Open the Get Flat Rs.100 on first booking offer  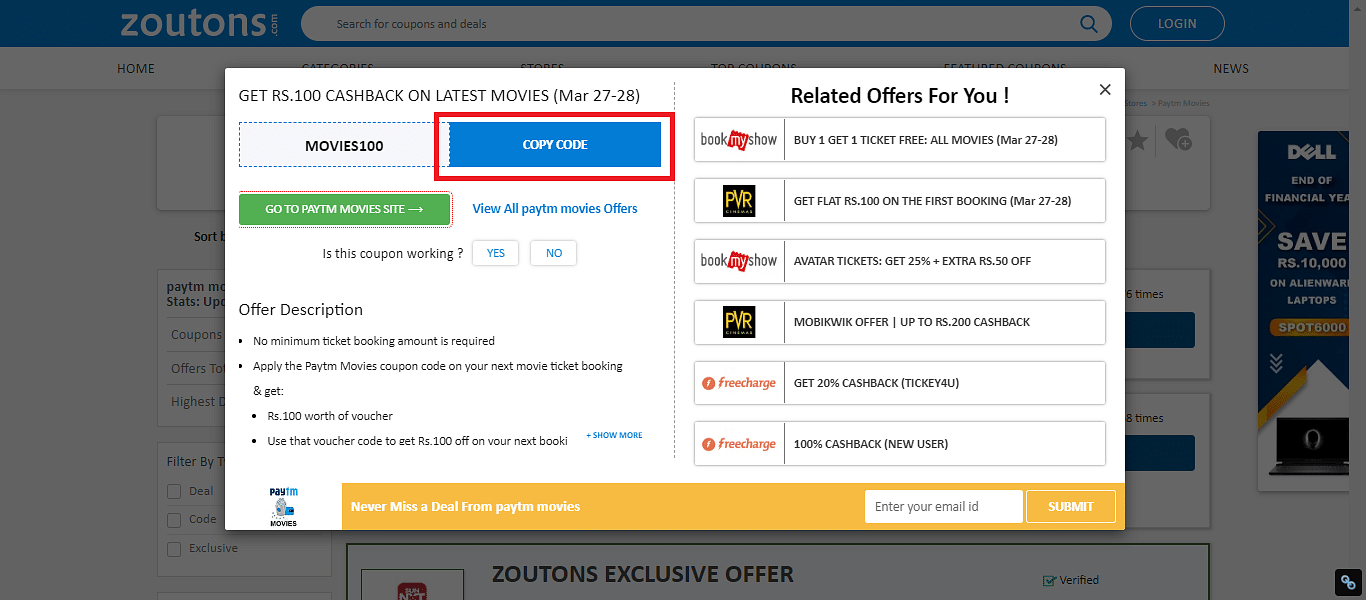(x=900, y=200)
